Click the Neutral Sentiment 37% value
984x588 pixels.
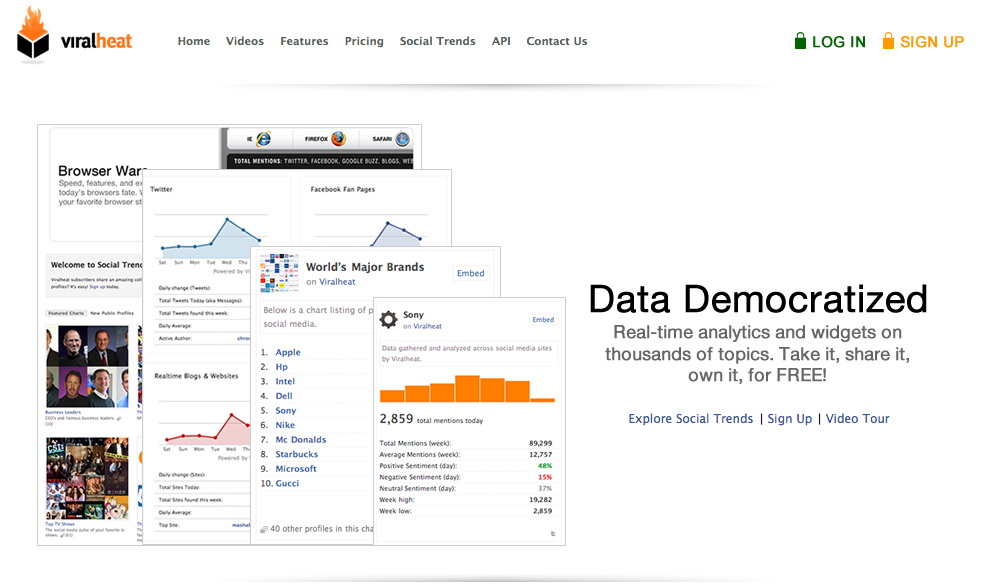tap(545, 488)
